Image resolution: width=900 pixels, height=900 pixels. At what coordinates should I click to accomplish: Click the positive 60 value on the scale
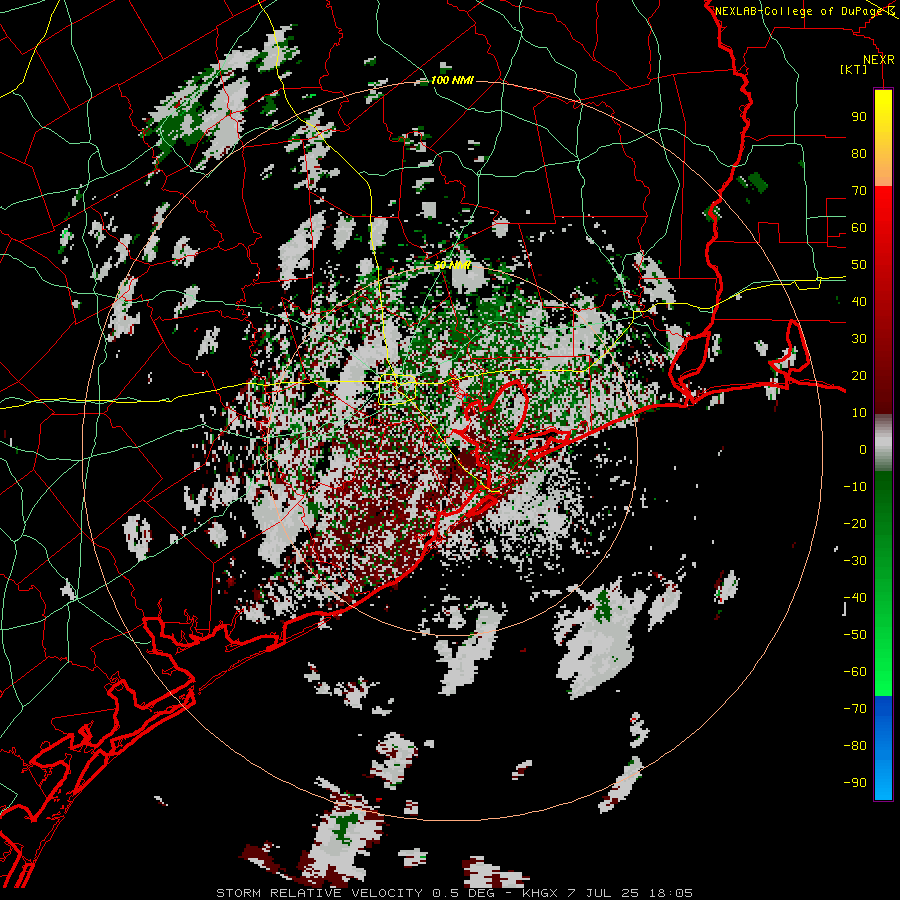pyautogui.click(x=859, y=227)
